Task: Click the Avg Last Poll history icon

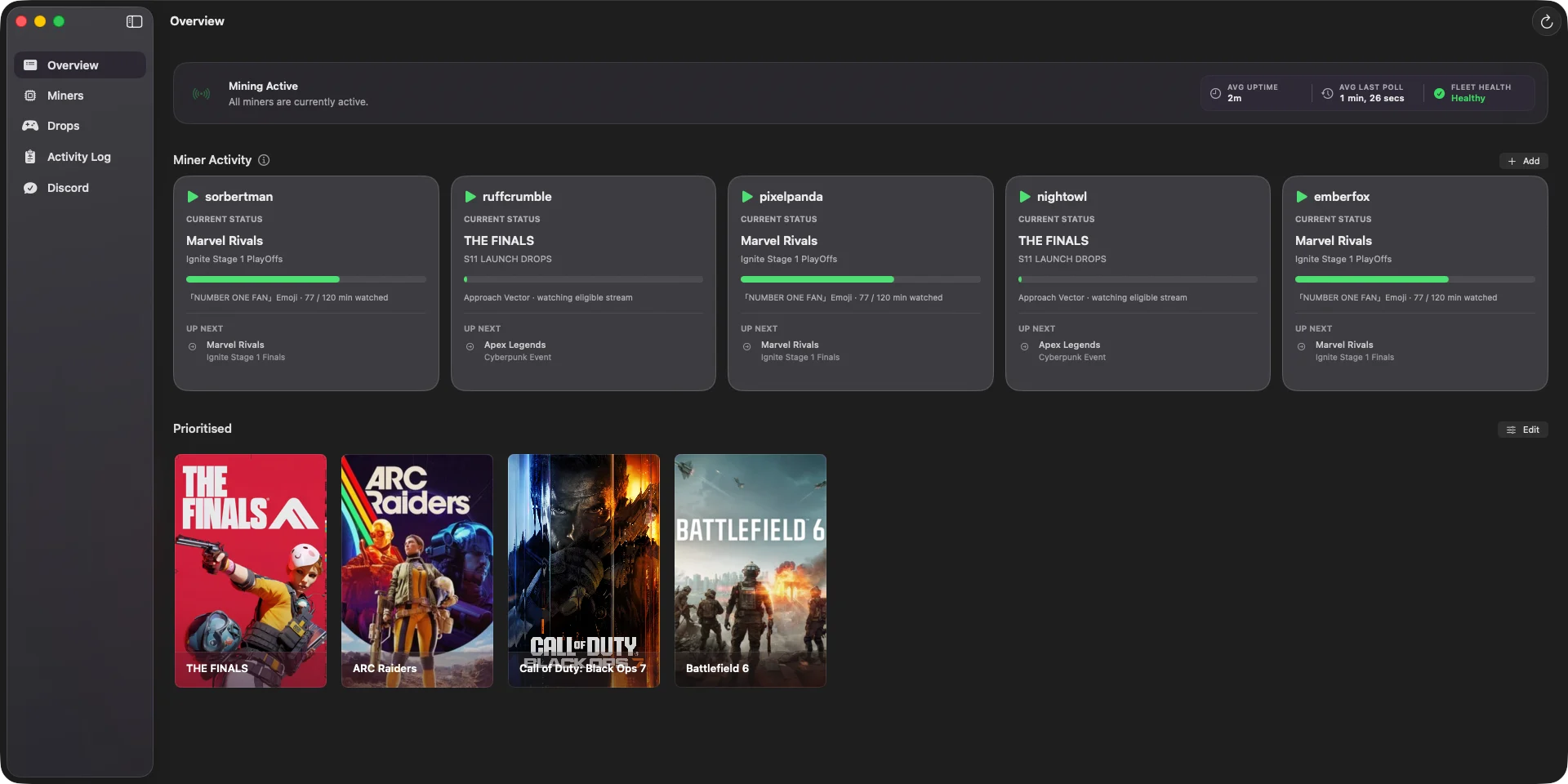Action: point(1327,94)
